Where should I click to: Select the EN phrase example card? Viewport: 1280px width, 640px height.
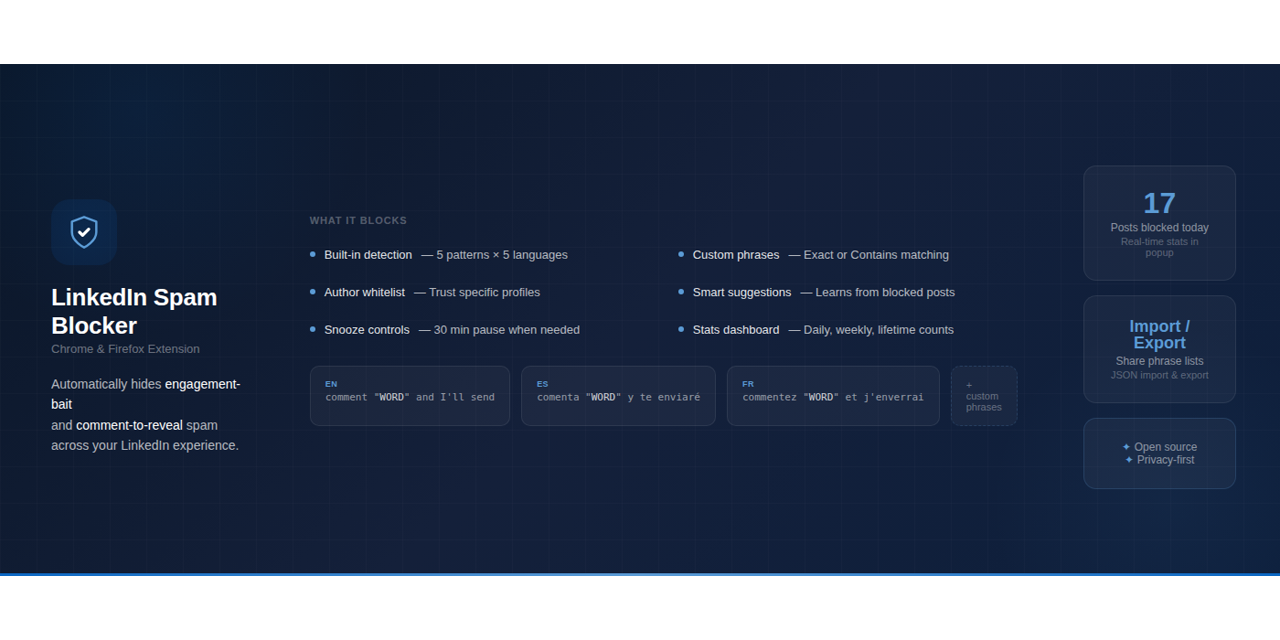click(410, 396)
